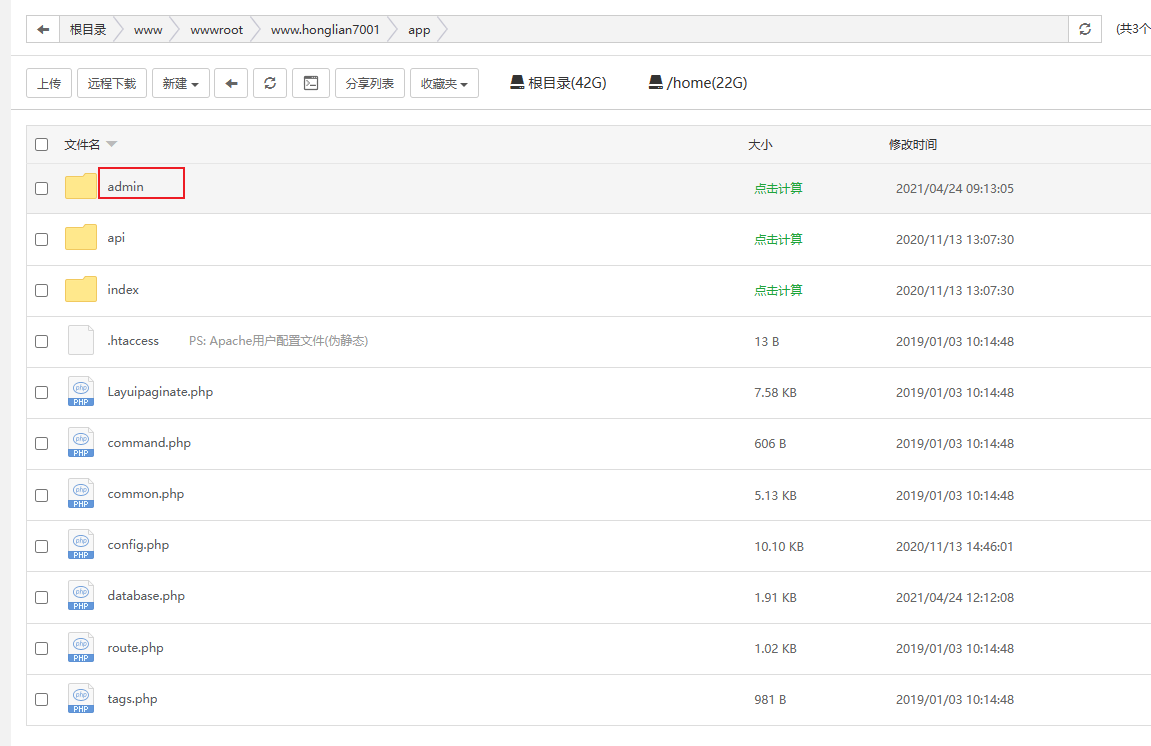Click the .htaccess file icon
The width and height of the screenshot is (1151, 746).
pyautogui.click(x=81, y=341)
